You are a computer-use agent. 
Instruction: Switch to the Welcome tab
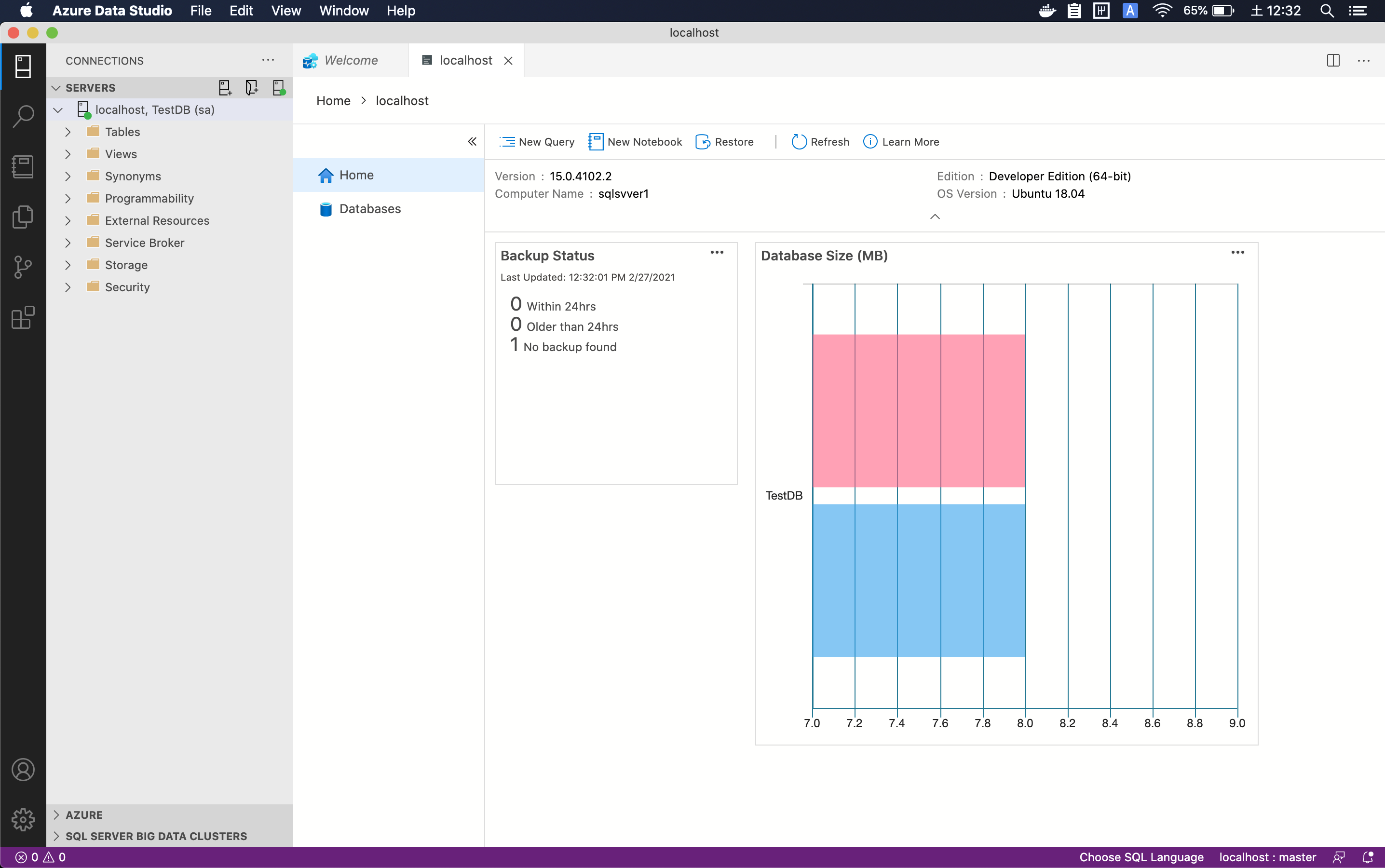pyautogui.click(x=351, y=60)
